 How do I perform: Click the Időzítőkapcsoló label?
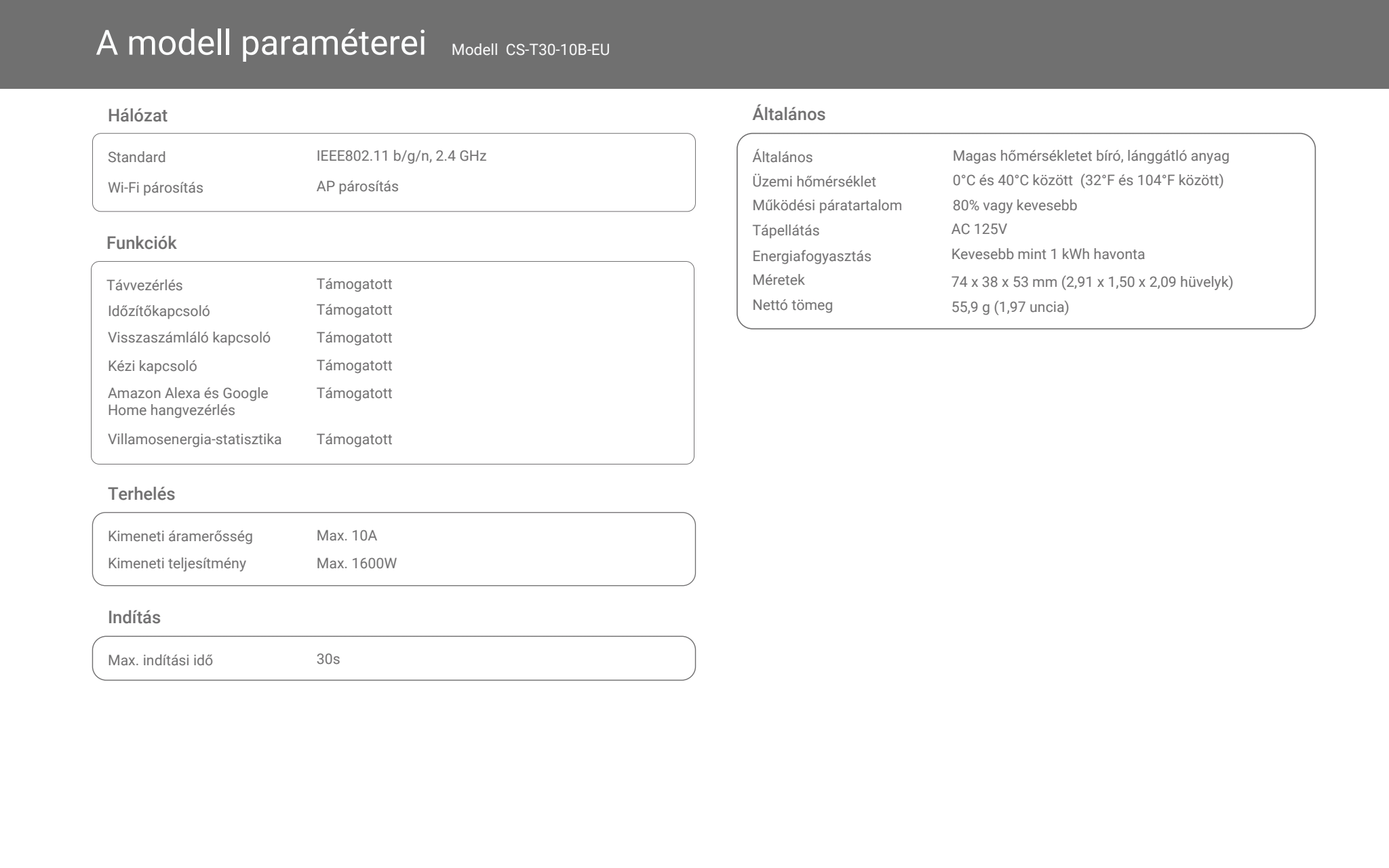[159, 311]
